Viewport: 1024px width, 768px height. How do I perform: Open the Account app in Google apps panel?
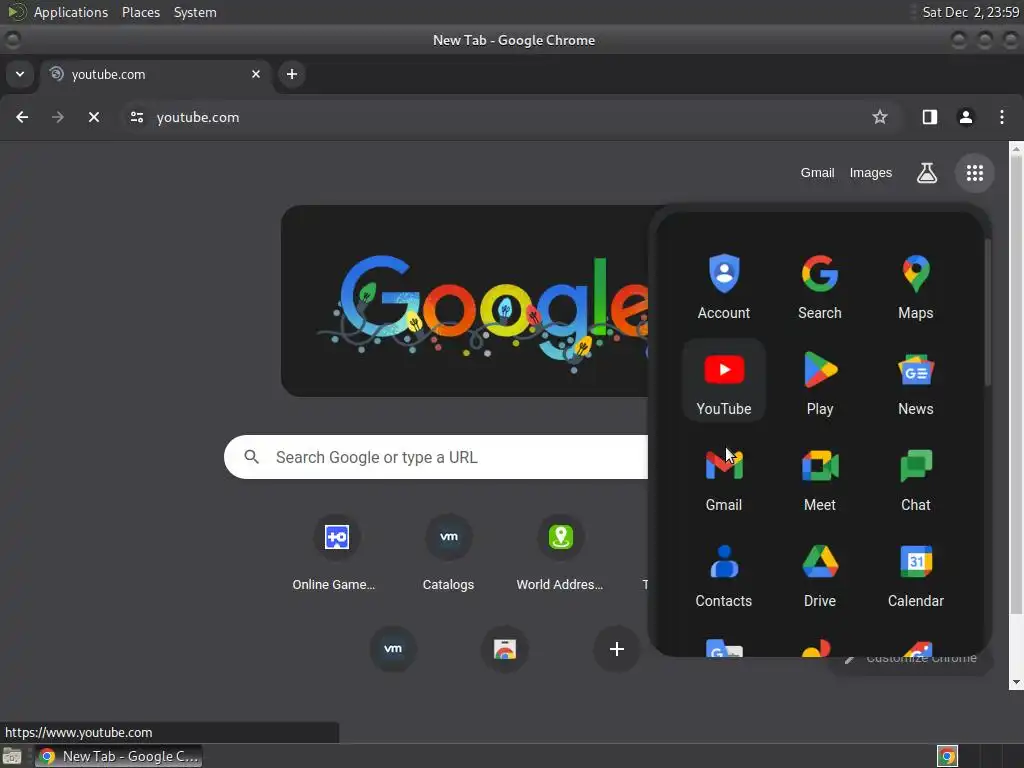point(724,286)
